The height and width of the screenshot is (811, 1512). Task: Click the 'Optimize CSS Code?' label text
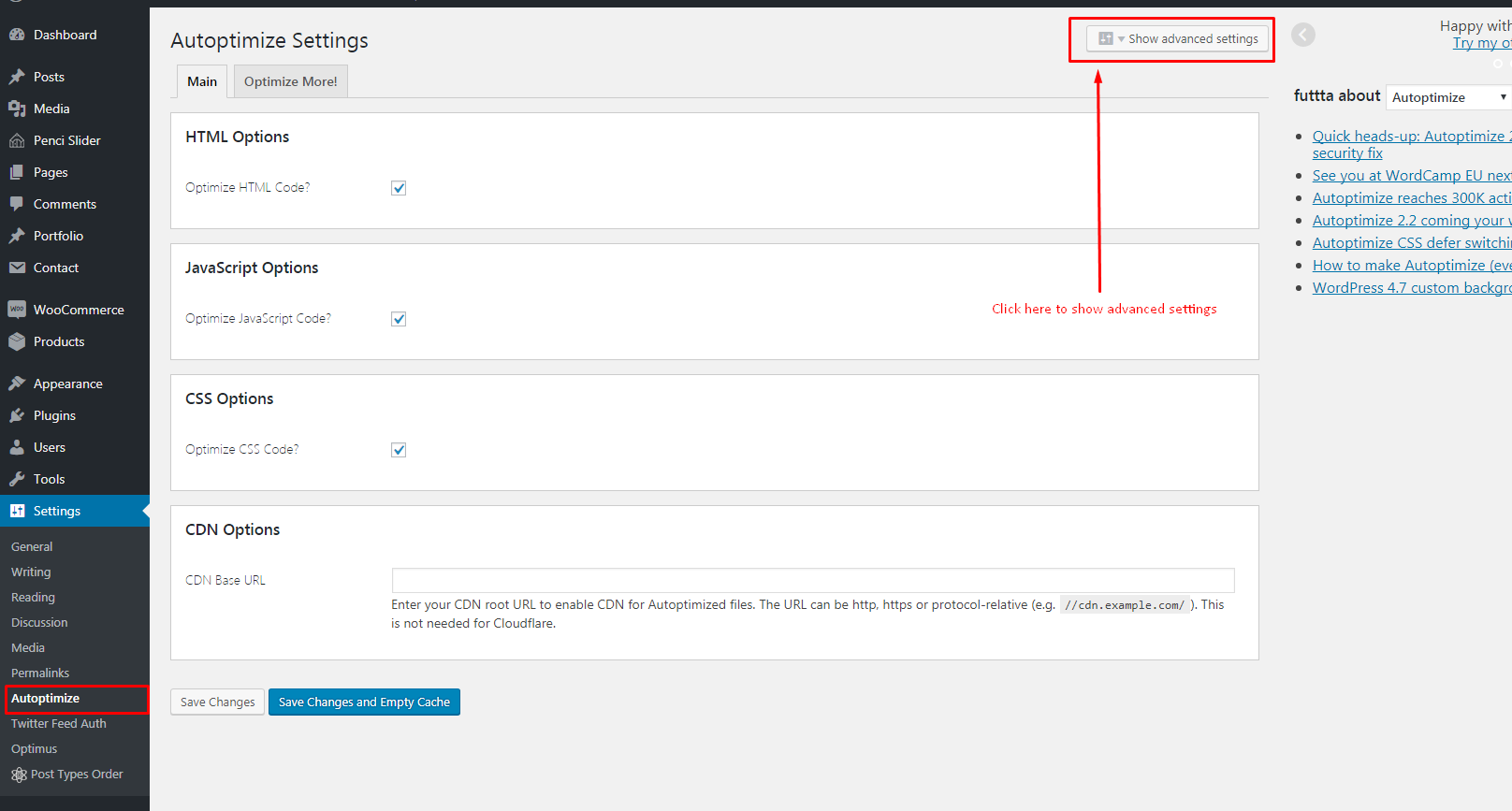[x=242, y=449]
